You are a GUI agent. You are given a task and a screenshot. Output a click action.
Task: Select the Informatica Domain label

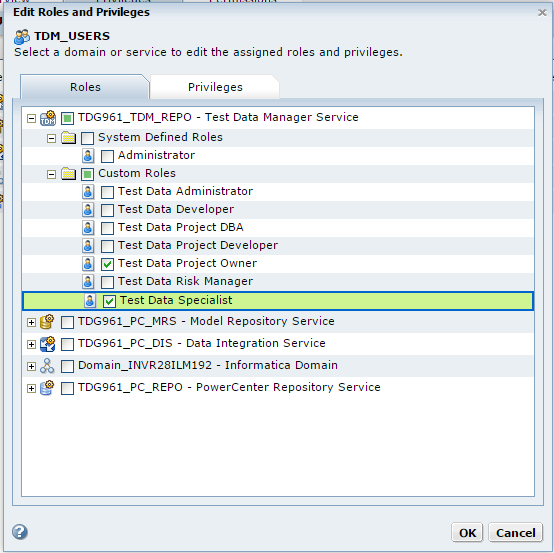[x=208, y=365]
